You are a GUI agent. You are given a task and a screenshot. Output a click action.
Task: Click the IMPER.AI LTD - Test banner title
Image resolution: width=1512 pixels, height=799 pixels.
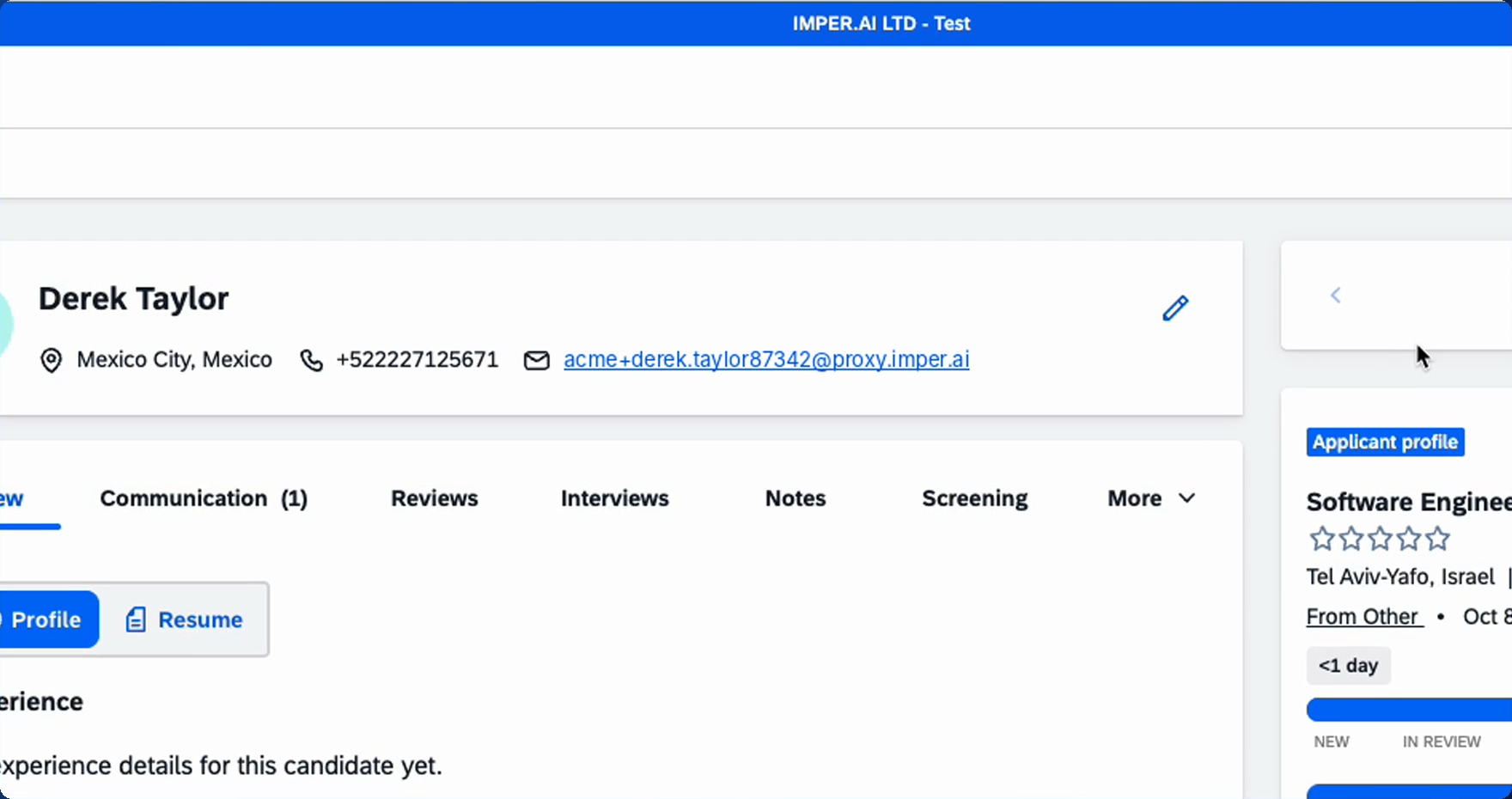coord(881,23)
